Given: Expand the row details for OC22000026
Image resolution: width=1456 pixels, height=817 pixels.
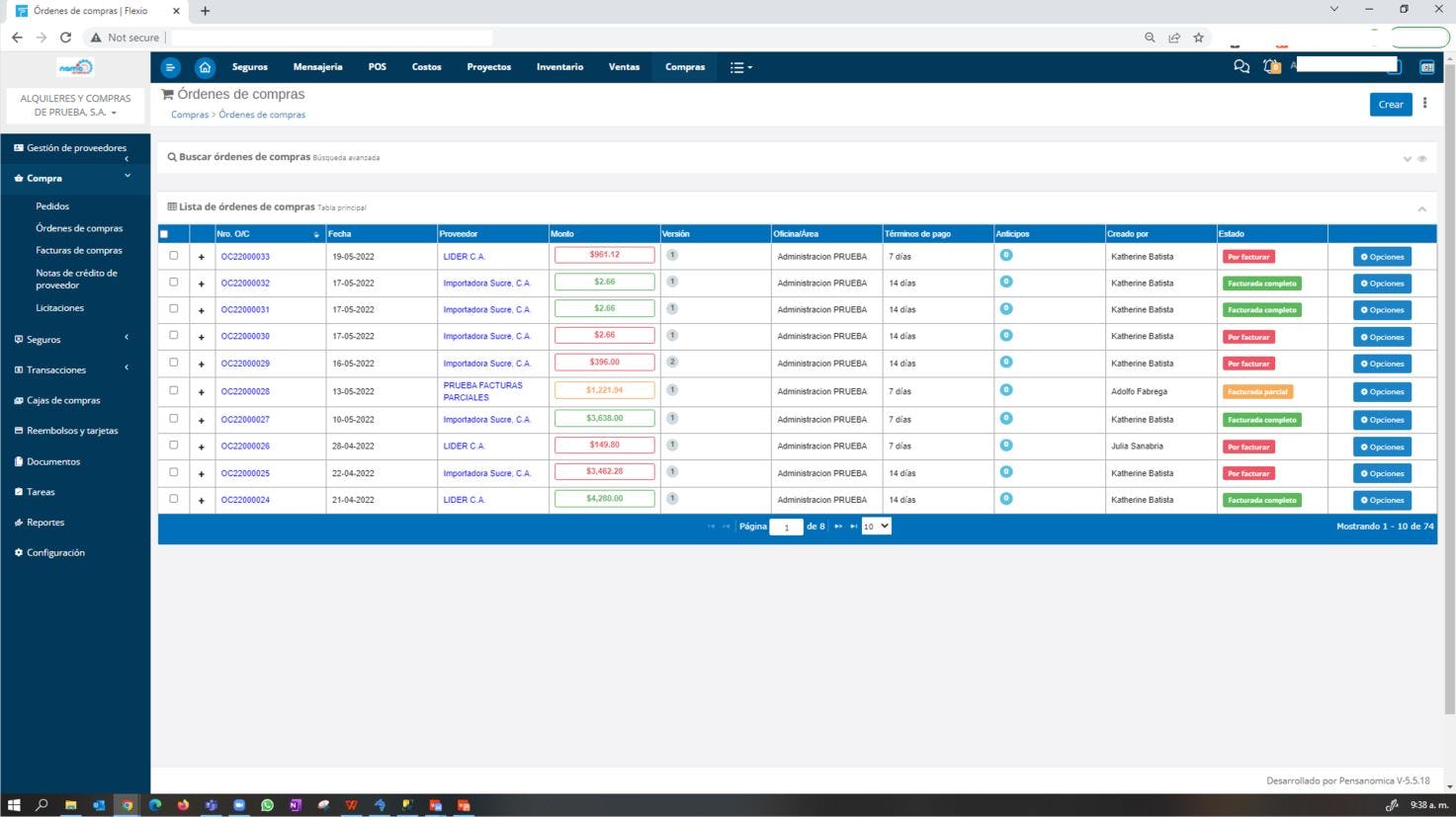Looking at the screenshot, I should [201, 447].
